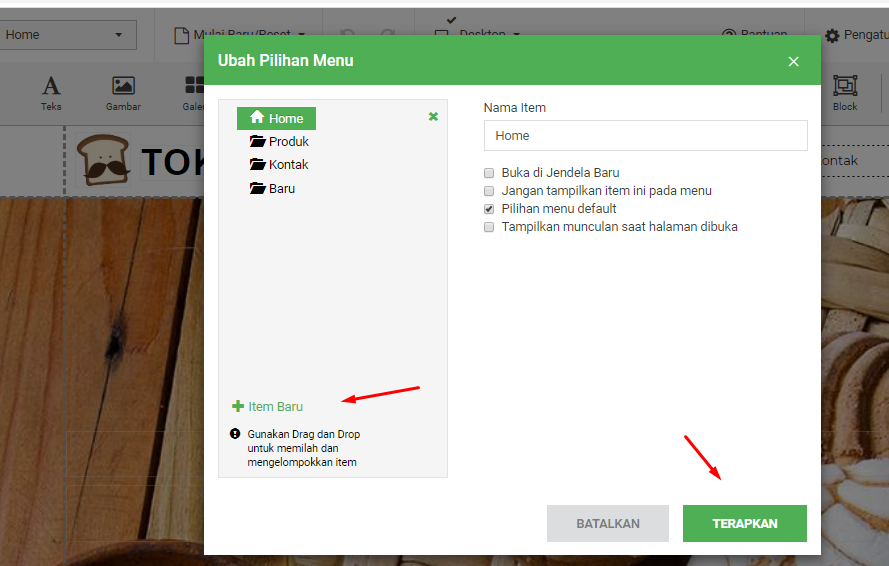
Task: Select the Block tool
Action: pyautogui.click(x=845, y=93)
